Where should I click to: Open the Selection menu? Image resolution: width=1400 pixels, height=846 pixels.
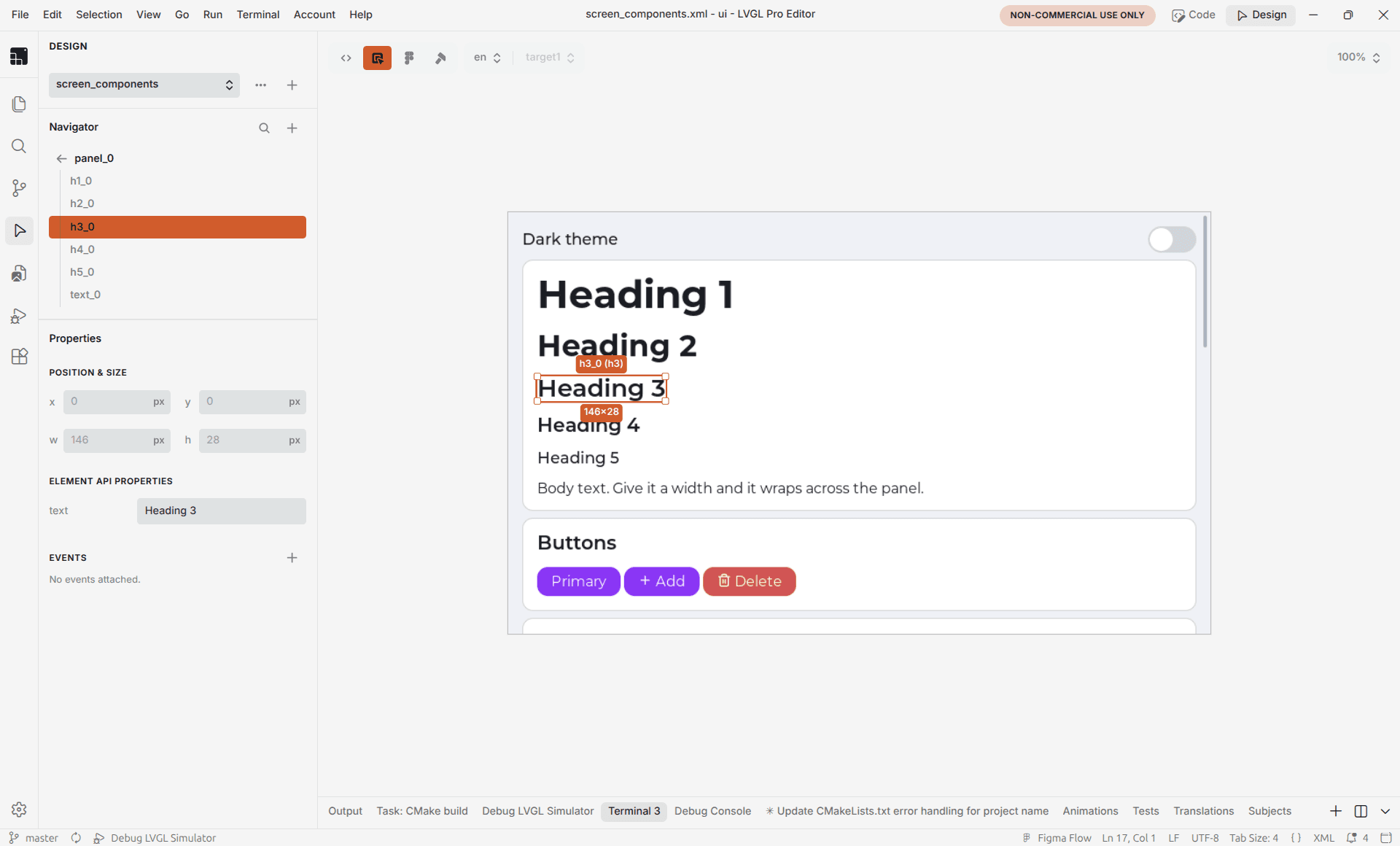pos(99,15)
